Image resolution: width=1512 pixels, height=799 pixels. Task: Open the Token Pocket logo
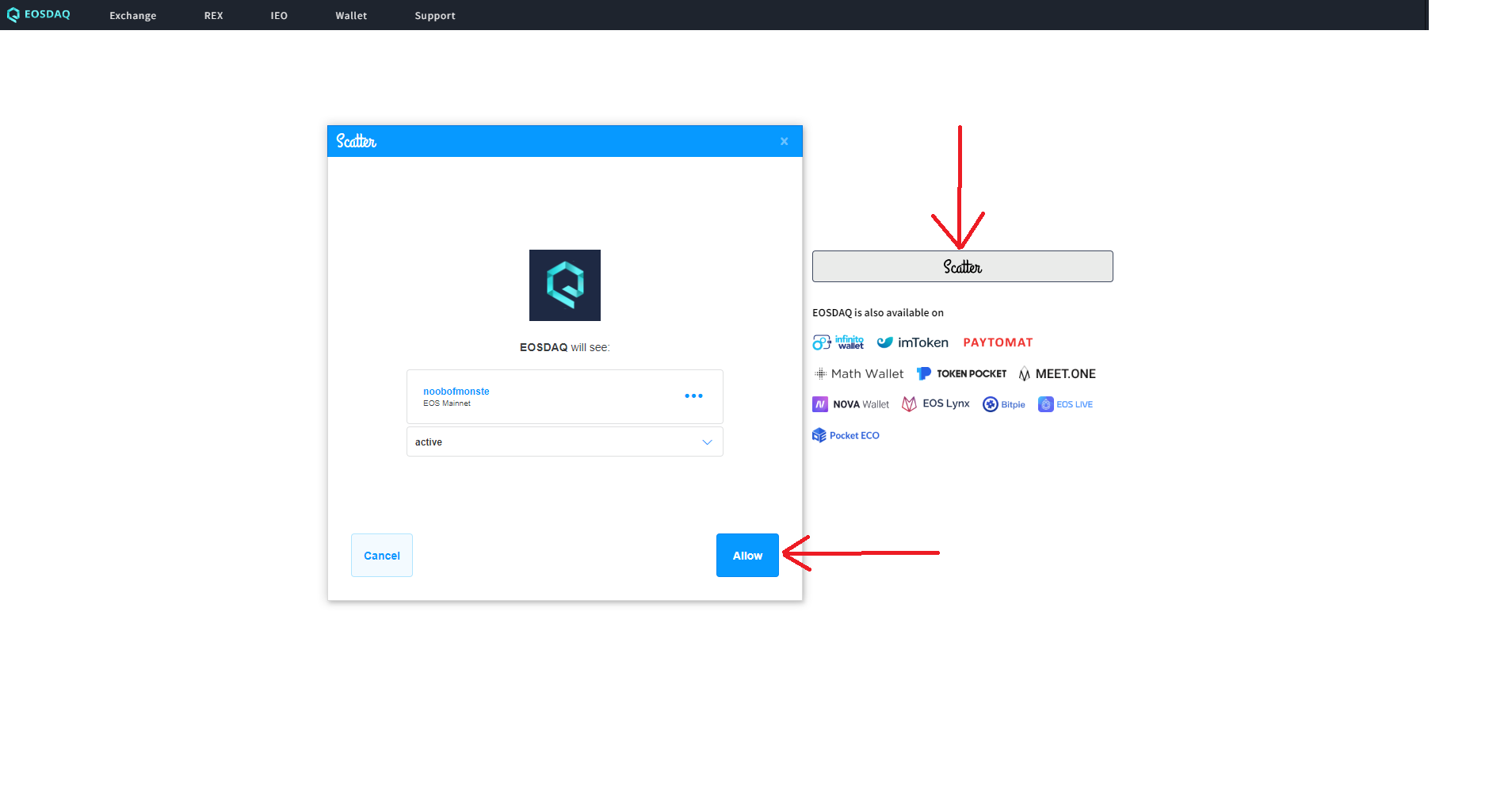point(961,373)
